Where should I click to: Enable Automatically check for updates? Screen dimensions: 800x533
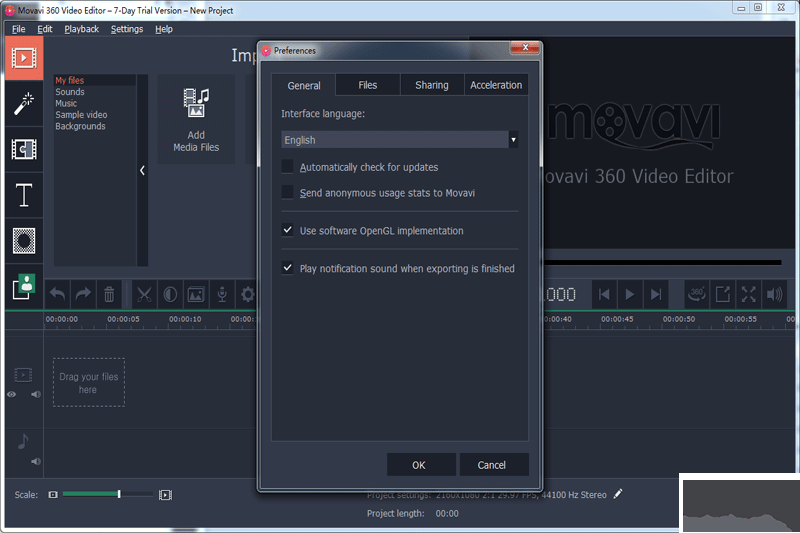point(288,167)
